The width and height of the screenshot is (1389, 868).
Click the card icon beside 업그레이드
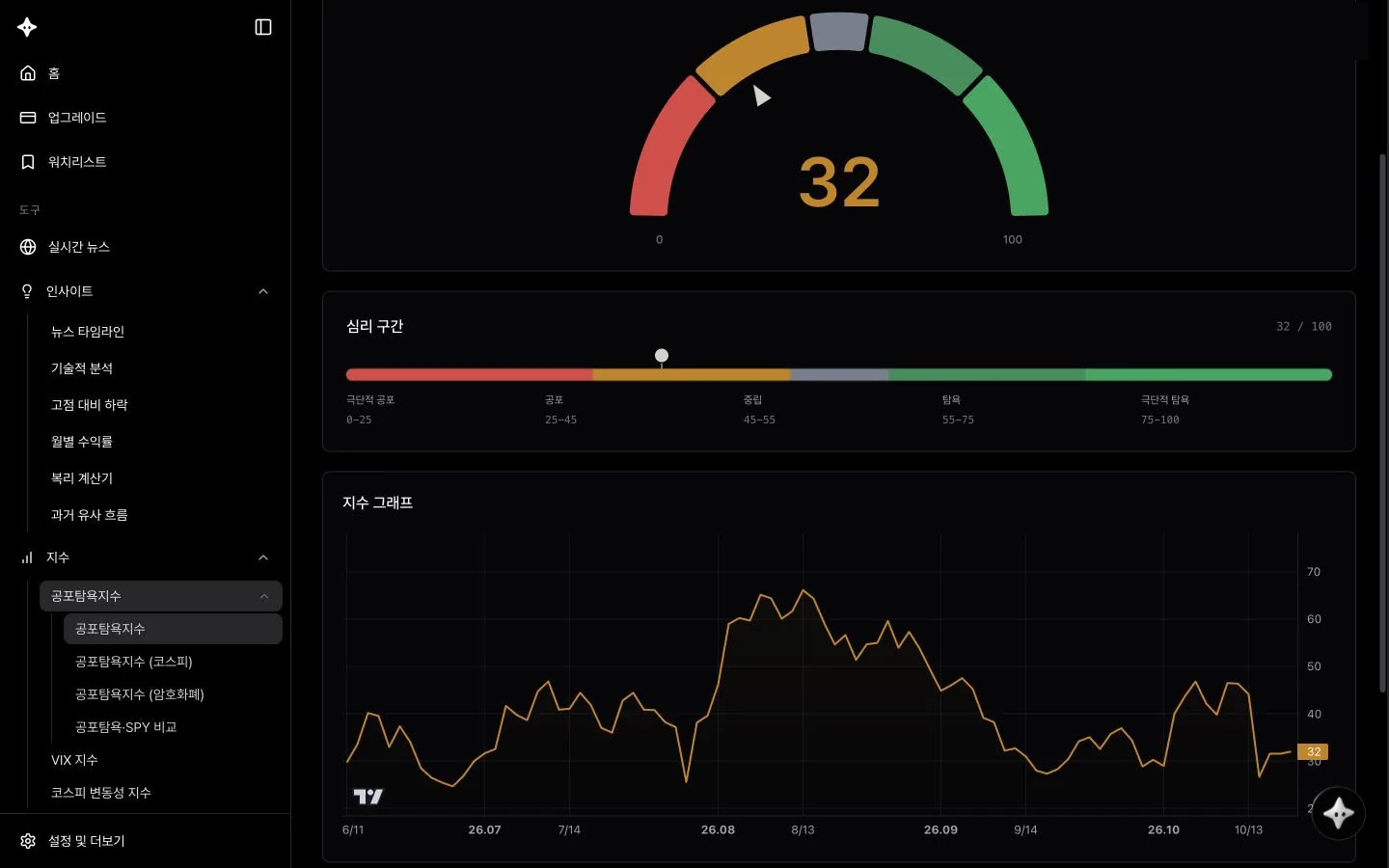tap(28, 118)
